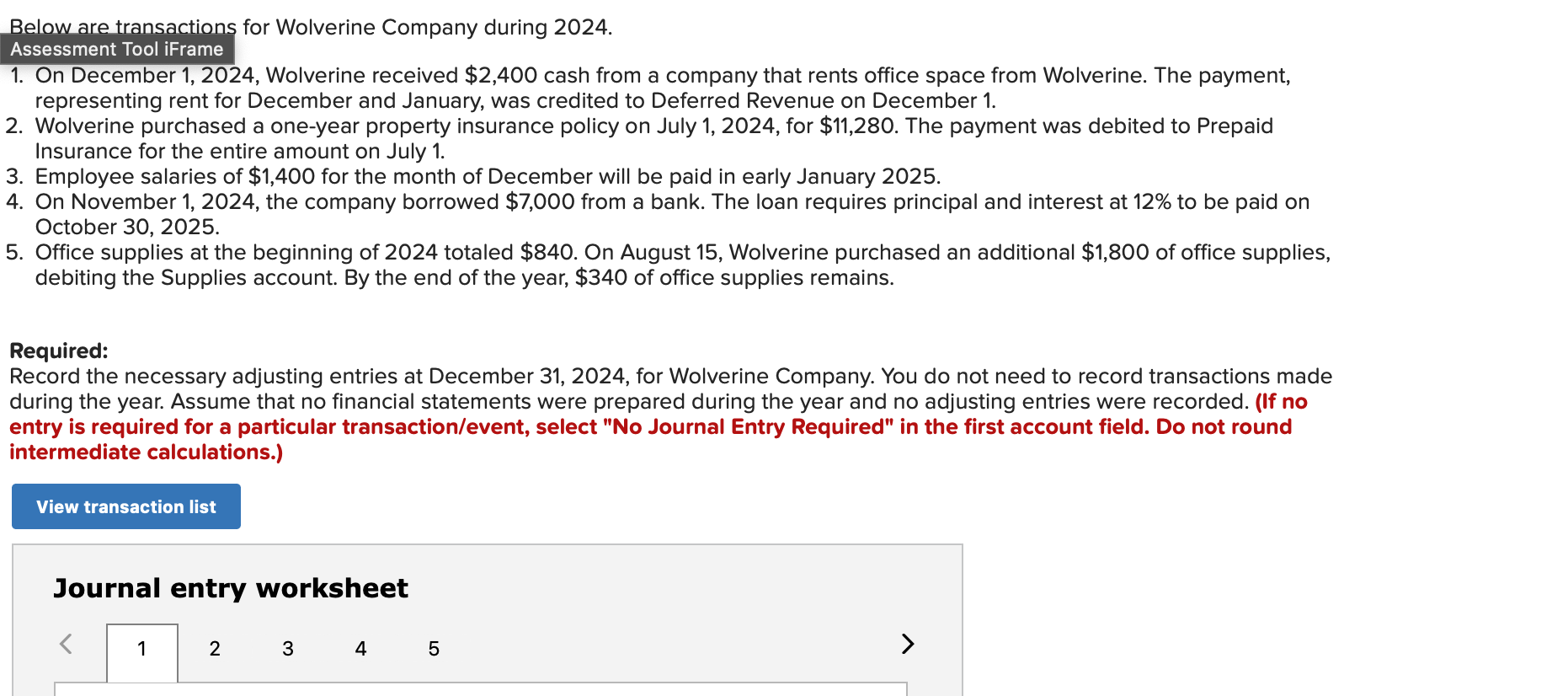Click the blue View transaction list button
The image size is (1568, 696).
(x=125, y=506)
